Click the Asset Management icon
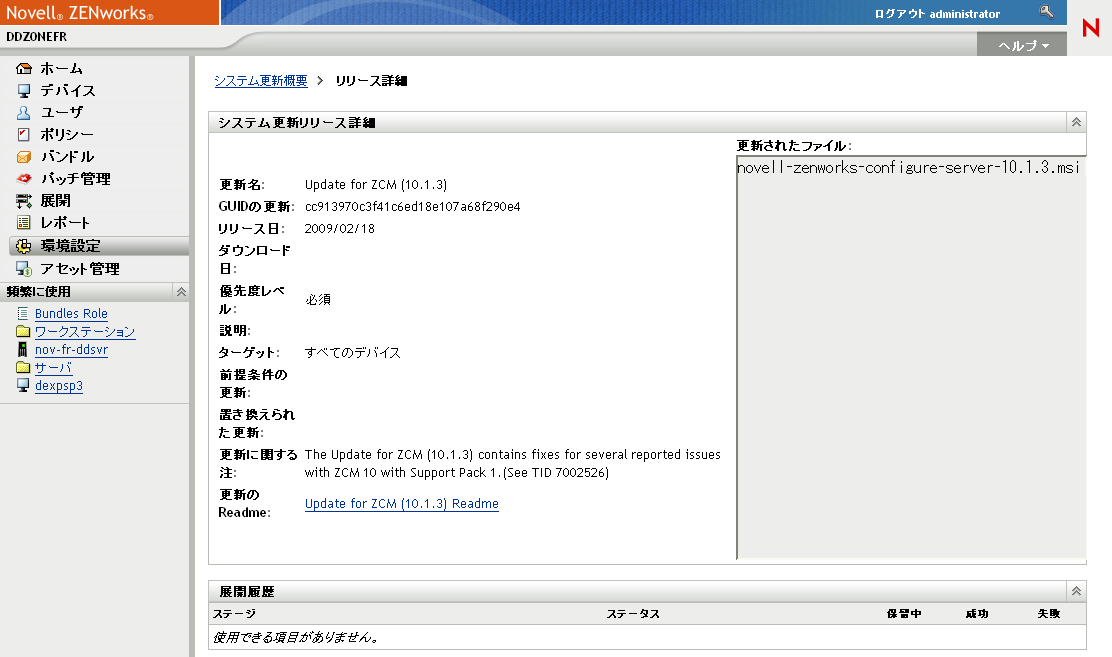 click(23, 269)
